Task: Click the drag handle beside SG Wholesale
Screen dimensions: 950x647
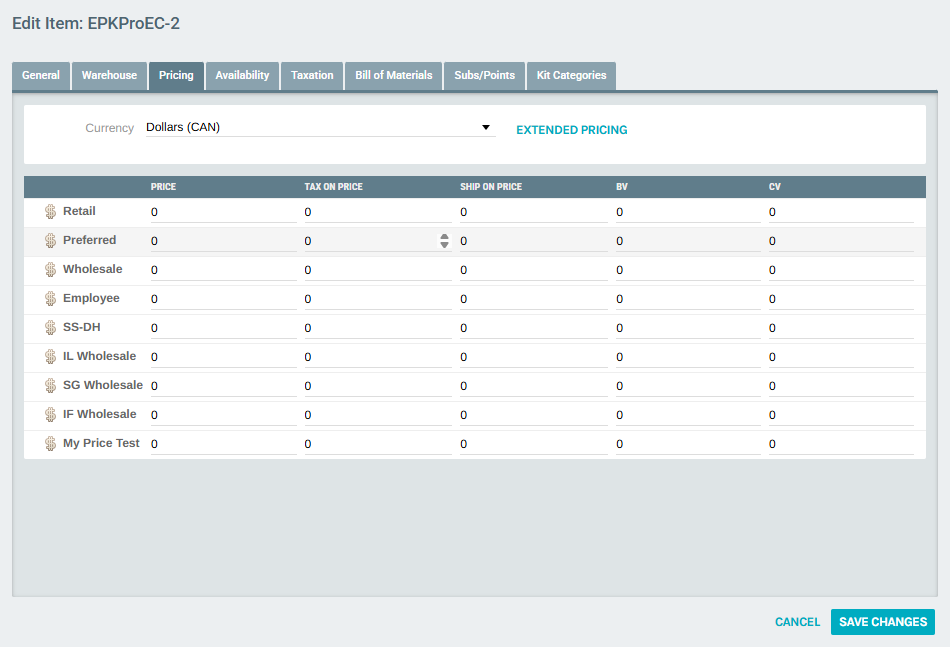Action: pyautogui.click(x=51, y=385)
